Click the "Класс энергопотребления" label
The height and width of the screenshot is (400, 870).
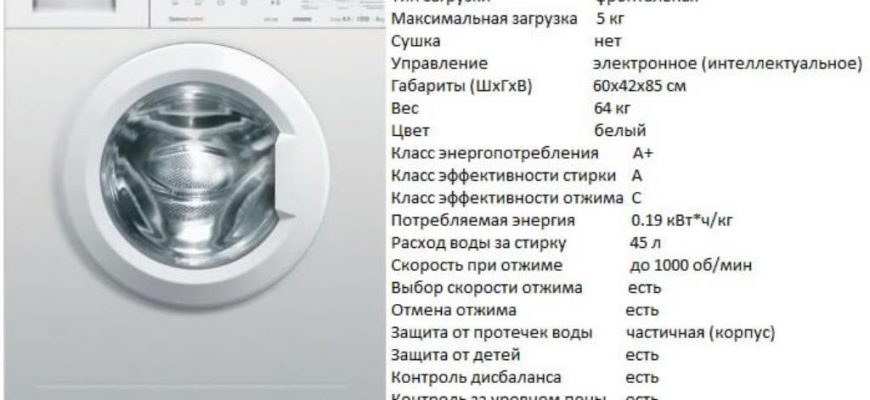[x=494, y=153]
